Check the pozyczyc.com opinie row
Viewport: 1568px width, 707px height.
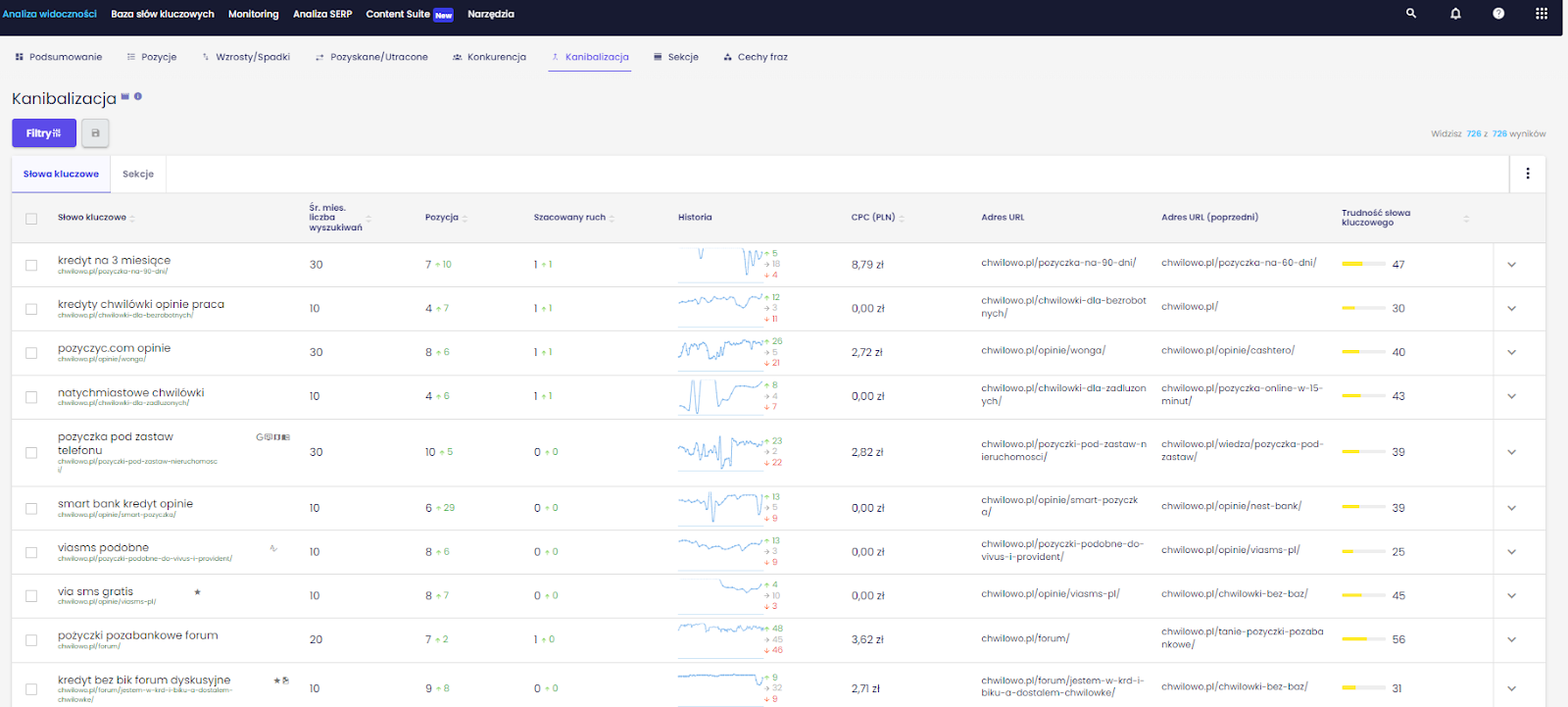click(31, 353)
